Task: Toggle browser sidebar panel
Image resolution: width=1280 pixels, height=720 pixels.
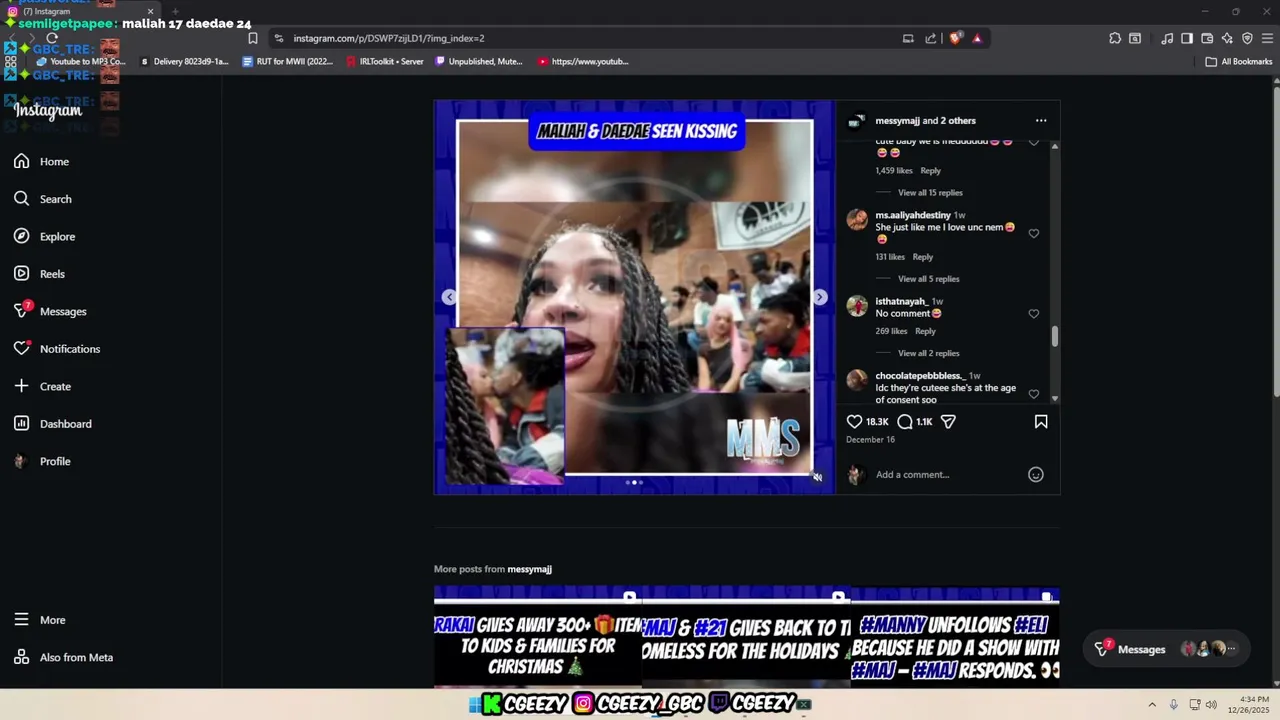Action: (1187, 38)
